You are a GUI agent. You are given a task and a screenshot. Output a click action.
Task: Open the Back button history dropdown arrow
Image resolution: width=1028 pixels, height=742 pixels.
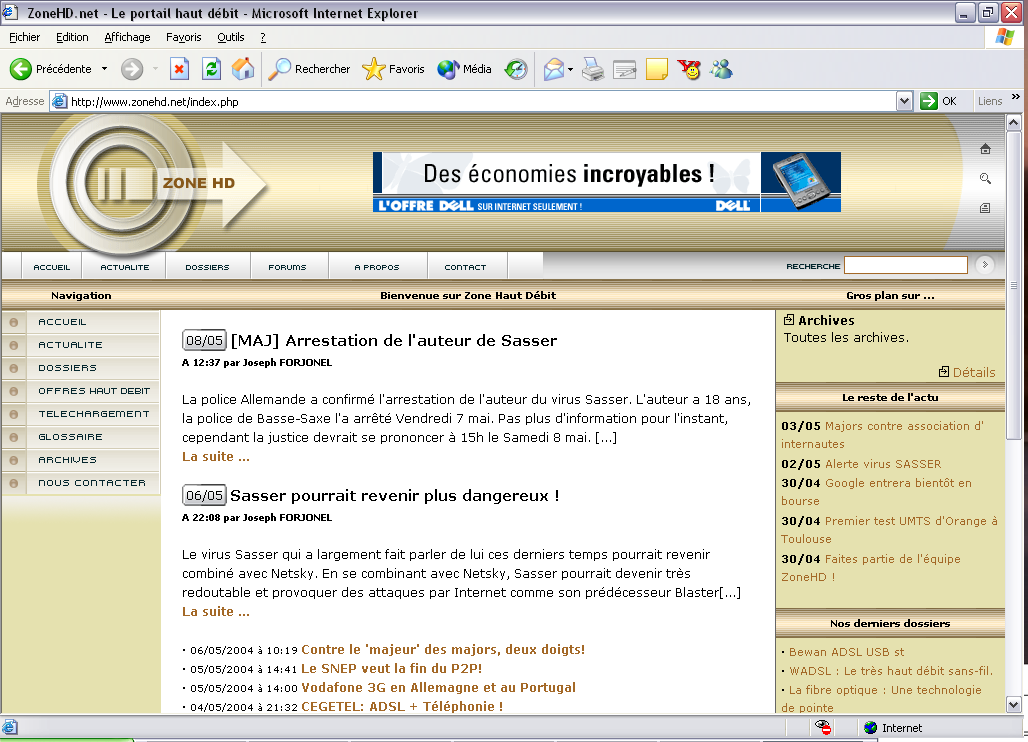point(104,69)
